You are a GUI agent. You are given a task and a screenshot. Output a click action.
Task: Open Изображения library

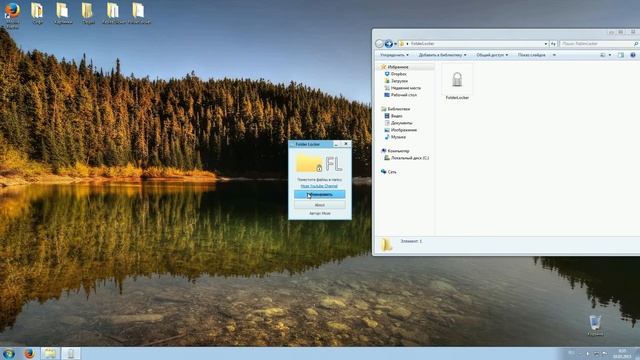click(404, 130)
